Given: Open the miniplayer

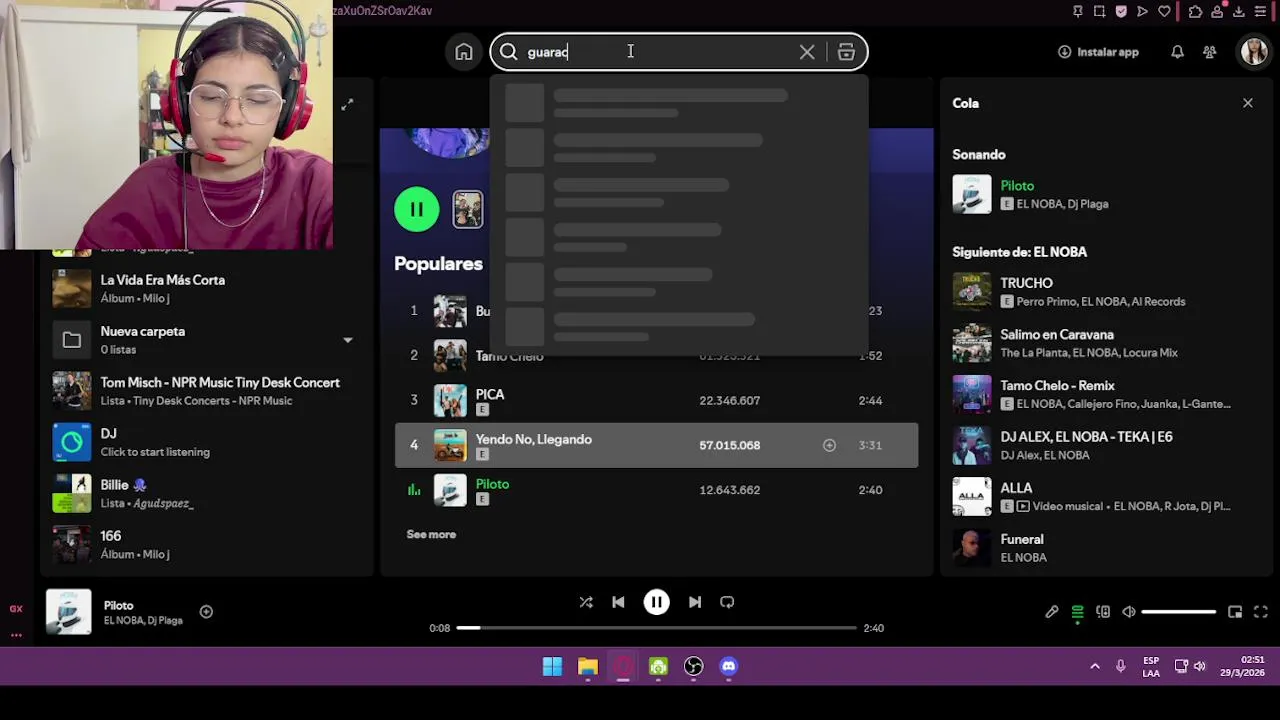Looking at the screenshot, I should (x=1235, y=612).
